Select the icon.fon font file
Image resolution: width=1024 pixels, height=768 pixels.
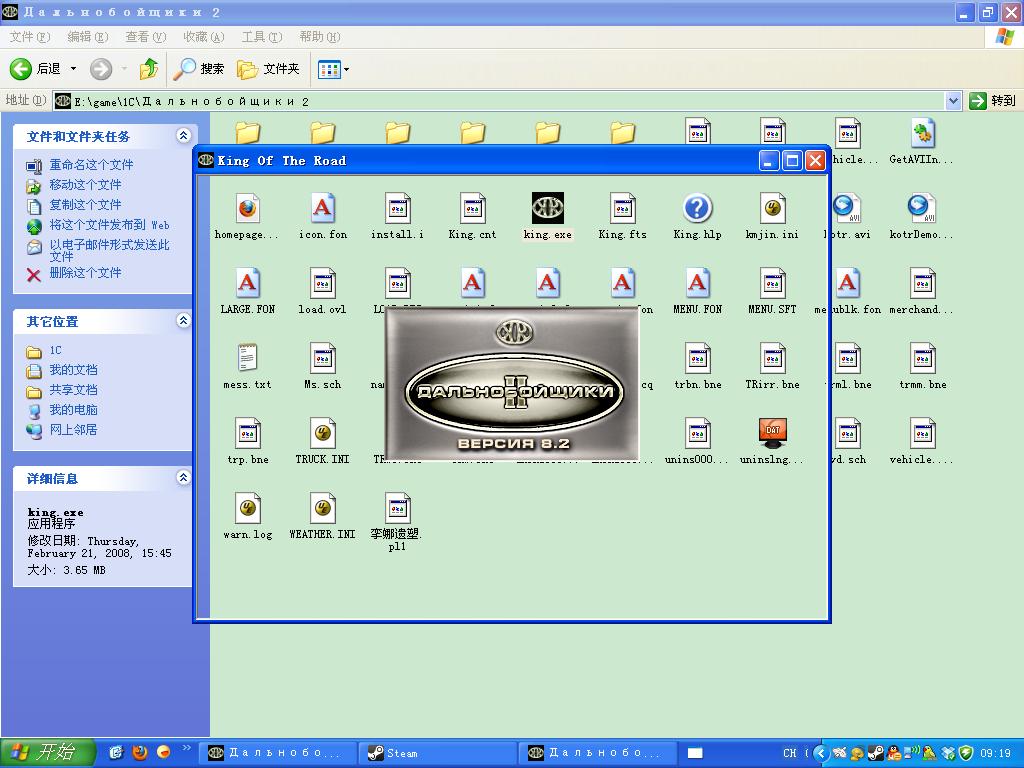pos(322,209)
